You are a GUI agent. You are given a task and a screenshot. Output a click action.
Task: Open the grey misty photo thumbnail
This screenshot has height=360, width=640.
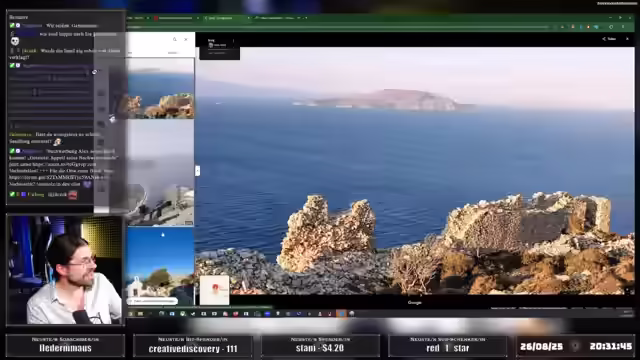[160, 173]
